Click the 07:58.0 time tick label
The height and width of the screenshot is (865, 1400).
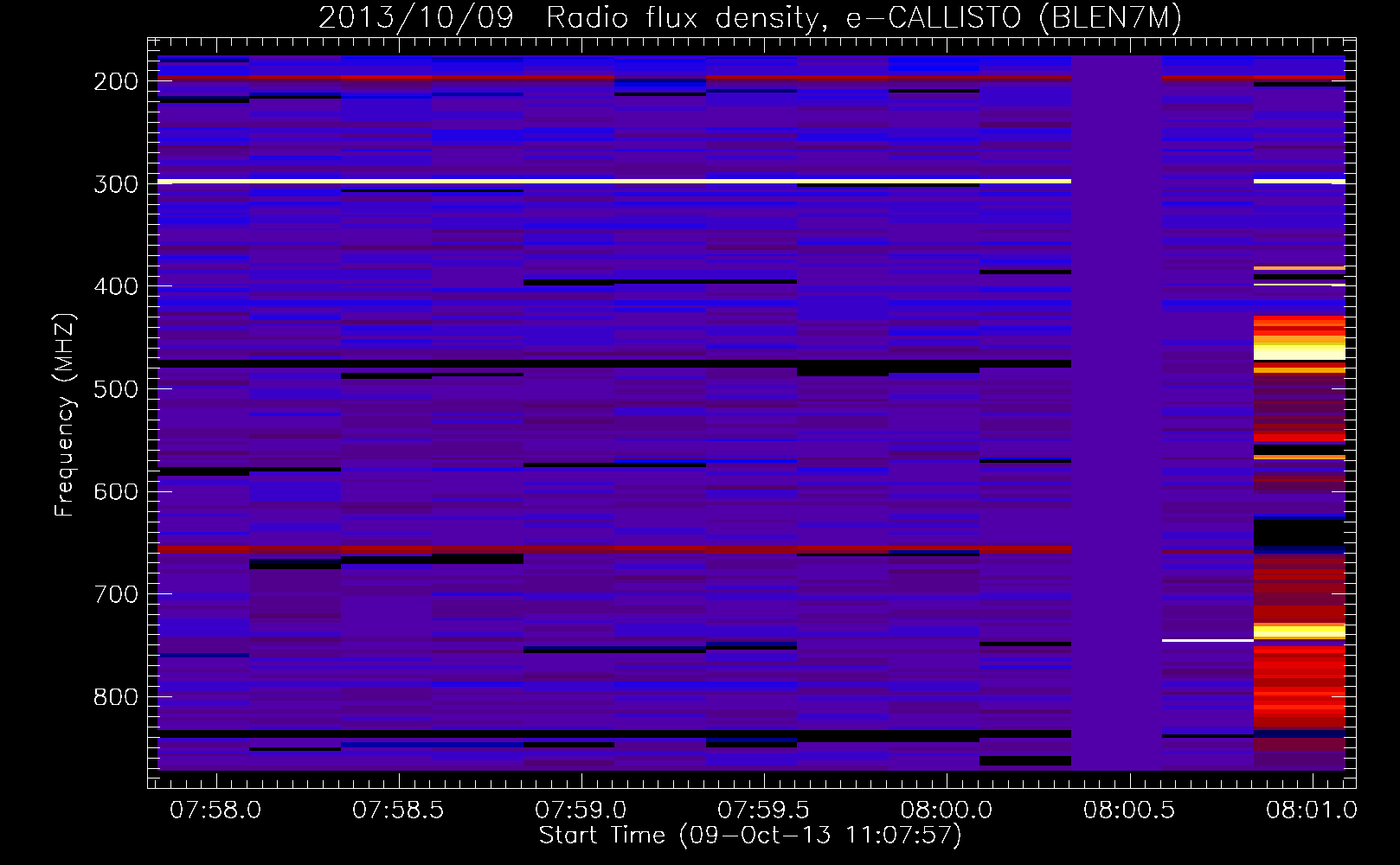[215, 811]
